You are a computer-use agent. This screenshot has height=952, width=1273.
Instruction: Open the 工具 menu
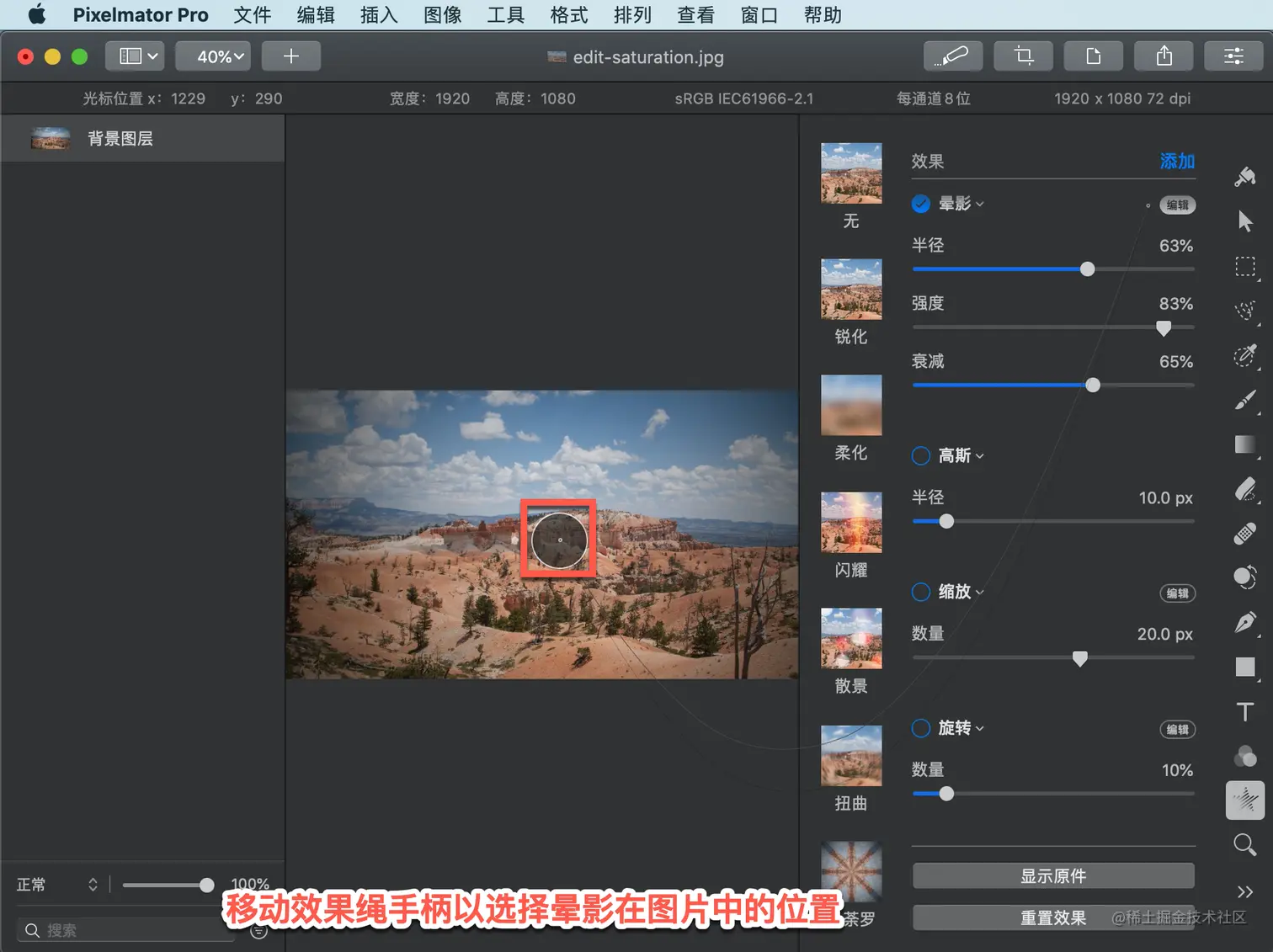tap(506, 15)
